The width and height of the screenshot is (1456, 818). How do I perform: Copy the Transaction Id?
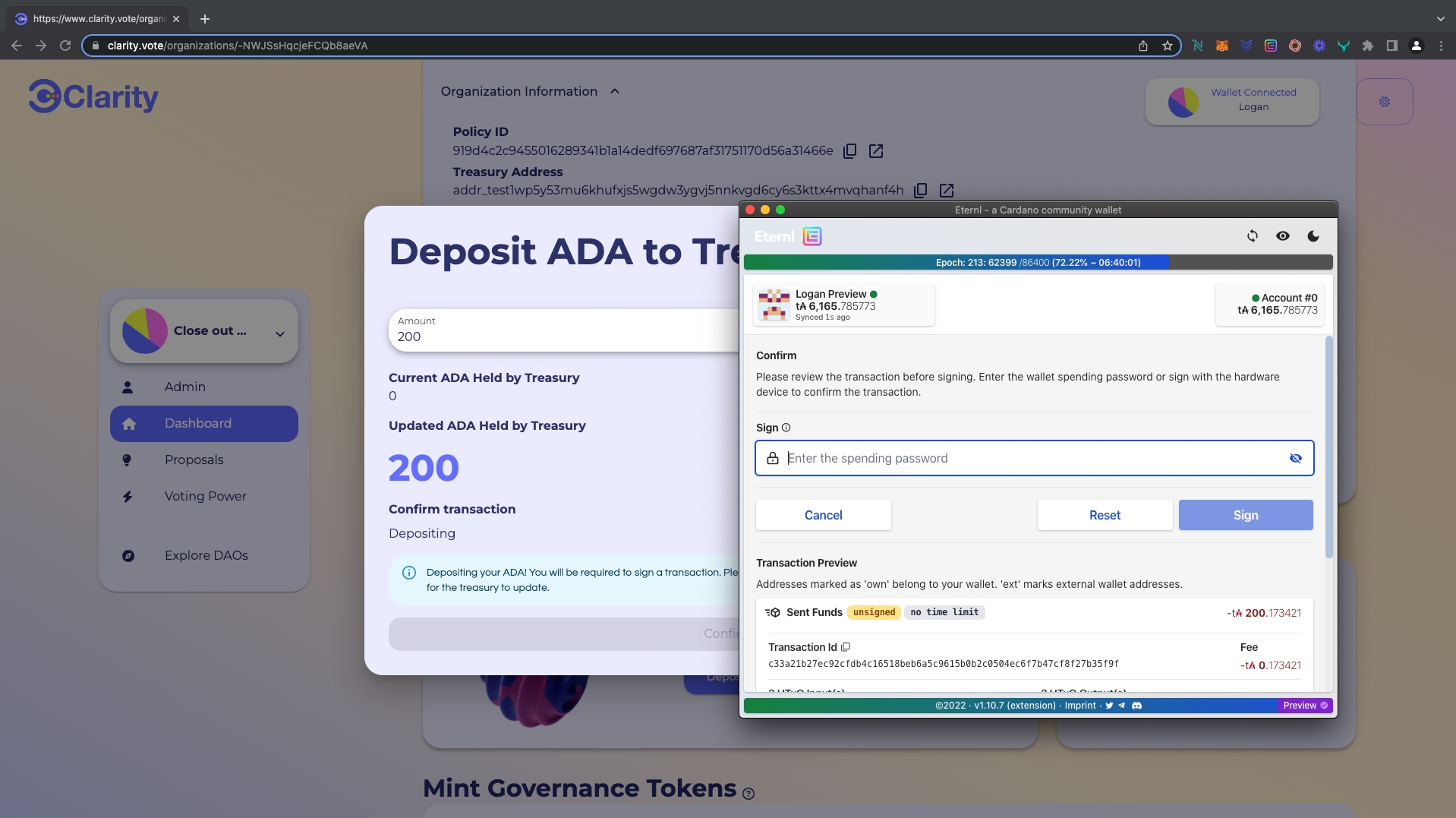click(x=846, y=647)
